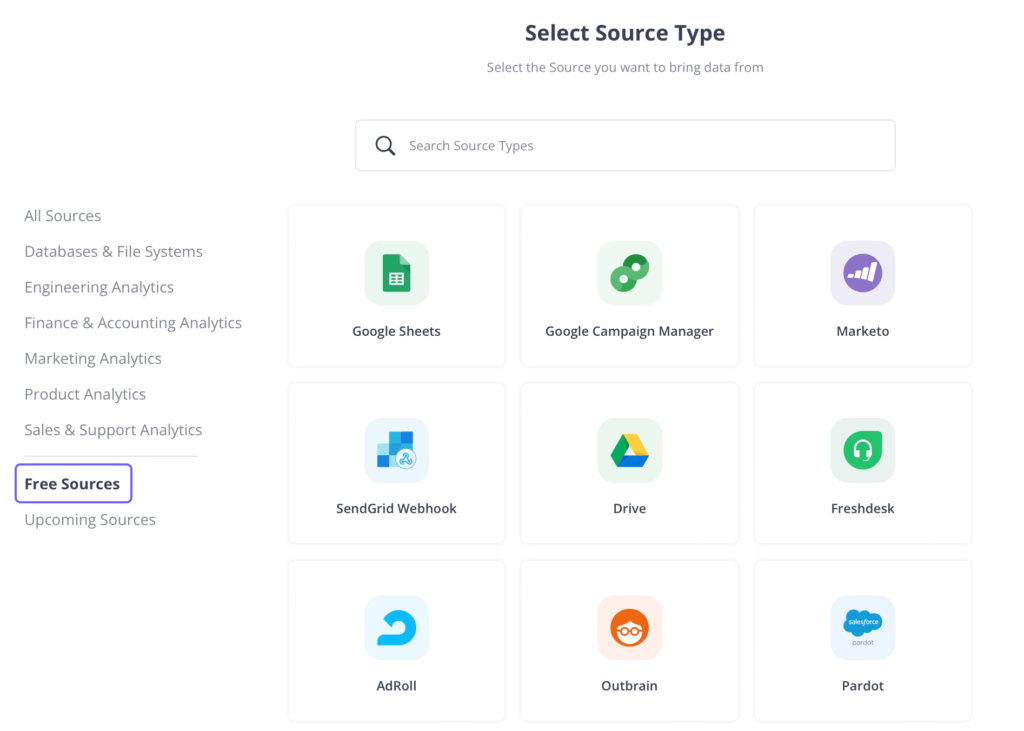1024x731 pixels.
Task: Select Sales & Support Analytics category
Action: click(113, 430)
